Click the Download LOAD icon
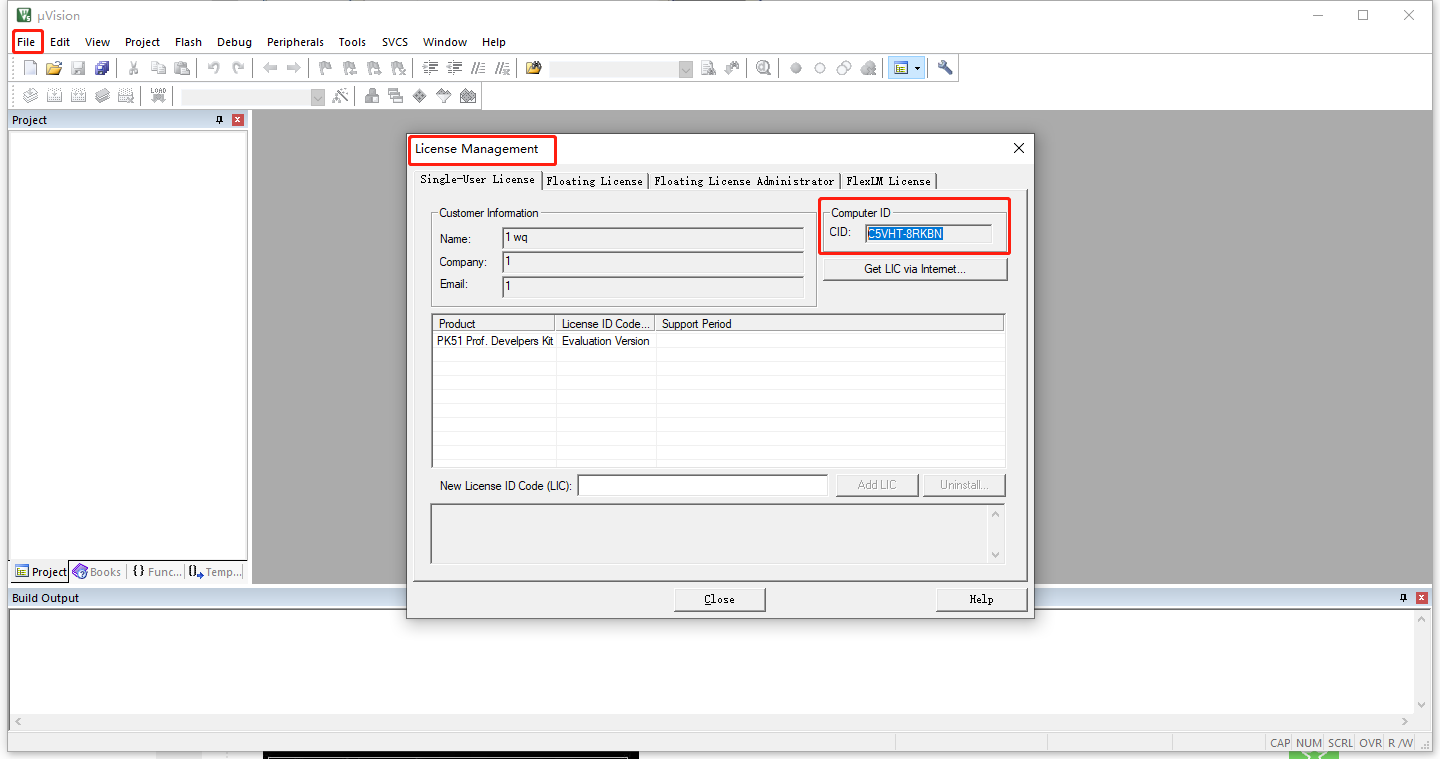Image resolution: width=1440 pixels, height=759 pixels. point(158,96)
